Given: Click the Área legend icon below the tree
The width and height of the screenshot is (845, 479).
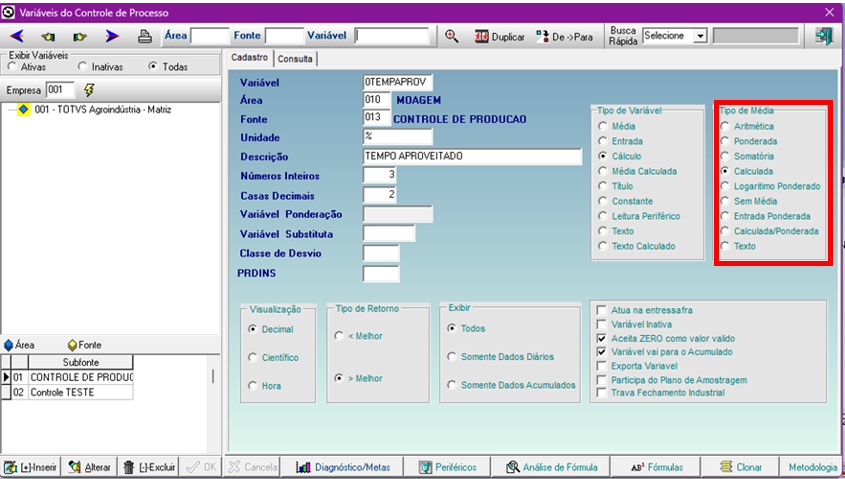Looking at the screenshot, I should pyautogui.click(x=9, y=345).
